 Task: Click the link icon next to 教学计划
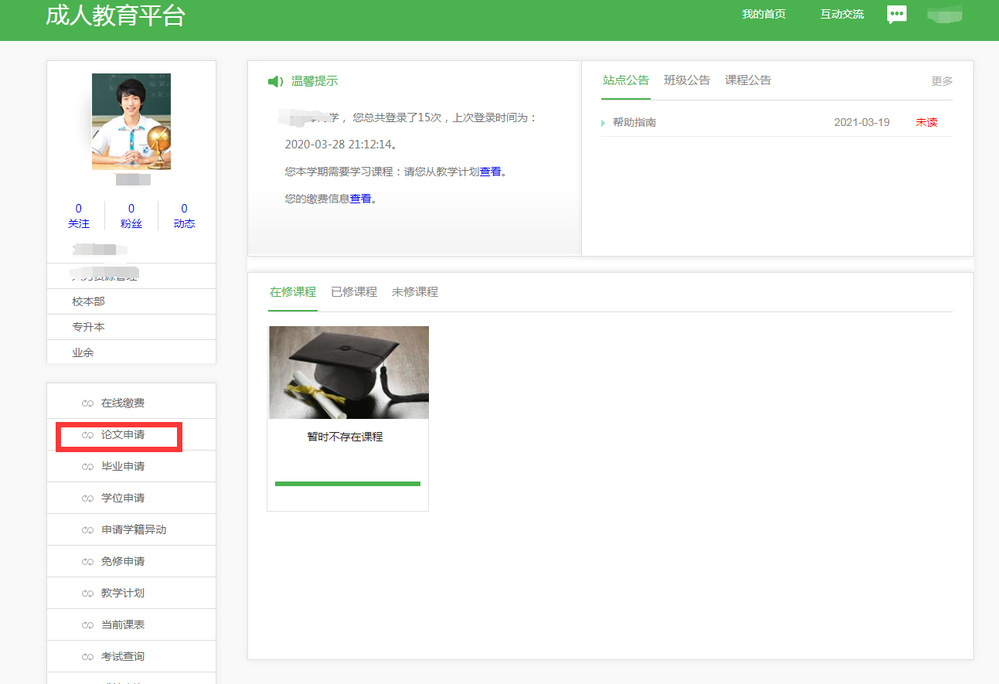(88, 593)
